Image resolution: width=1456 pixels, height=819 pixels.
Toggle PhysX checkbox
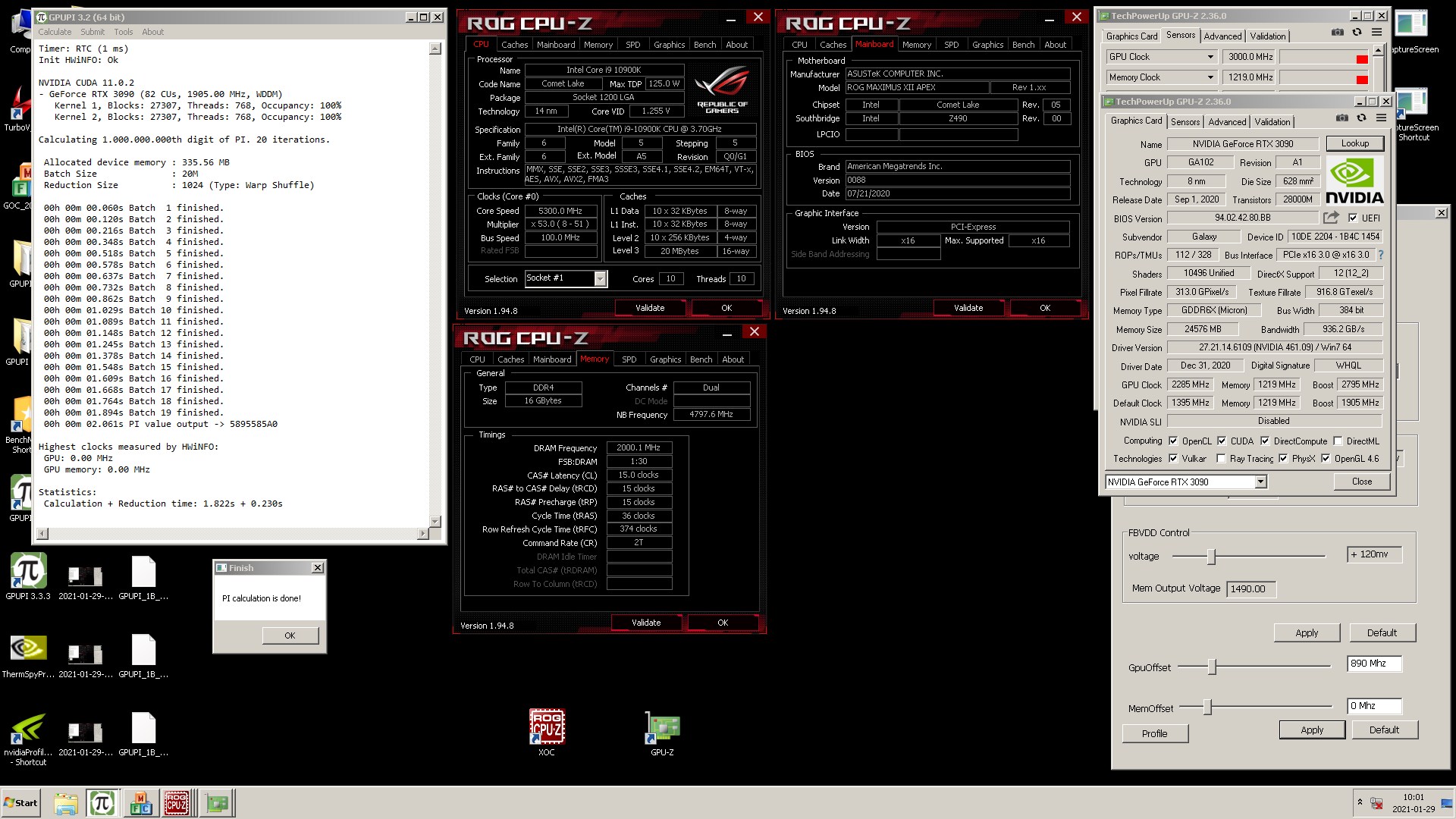(x=1283, y=458)
